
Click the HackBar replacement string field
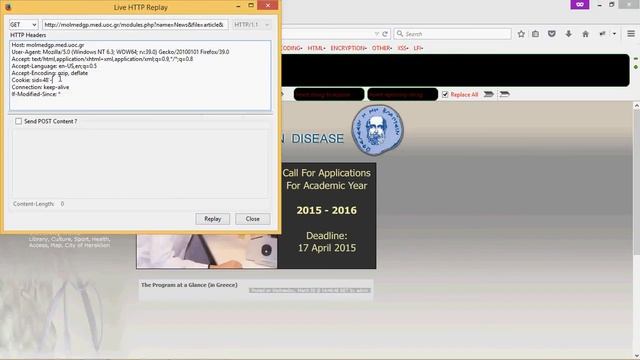402,94
